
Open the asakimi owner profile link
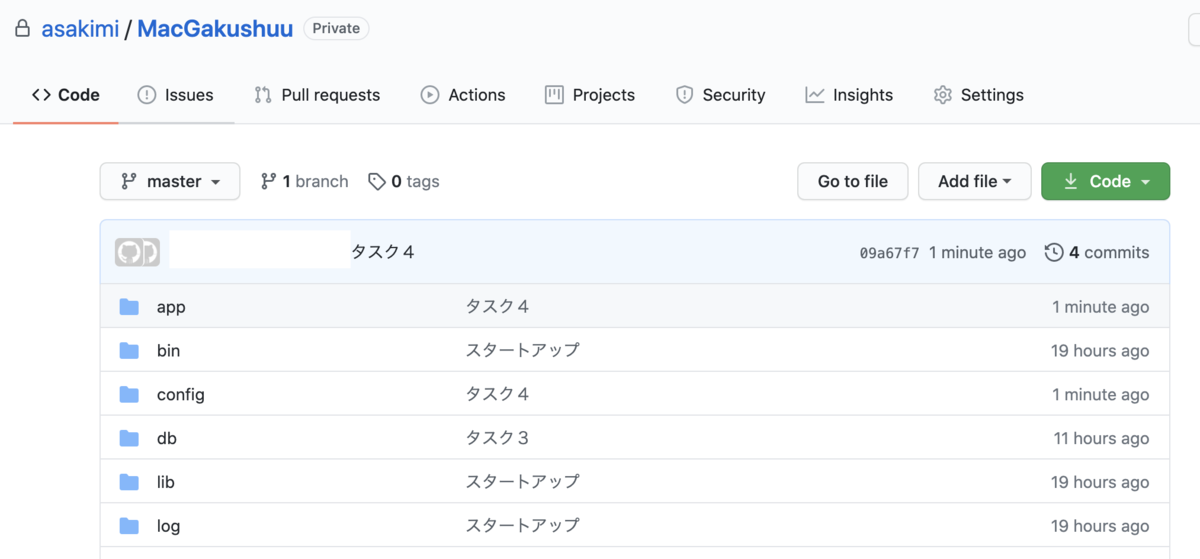click(x=79, y=29)
